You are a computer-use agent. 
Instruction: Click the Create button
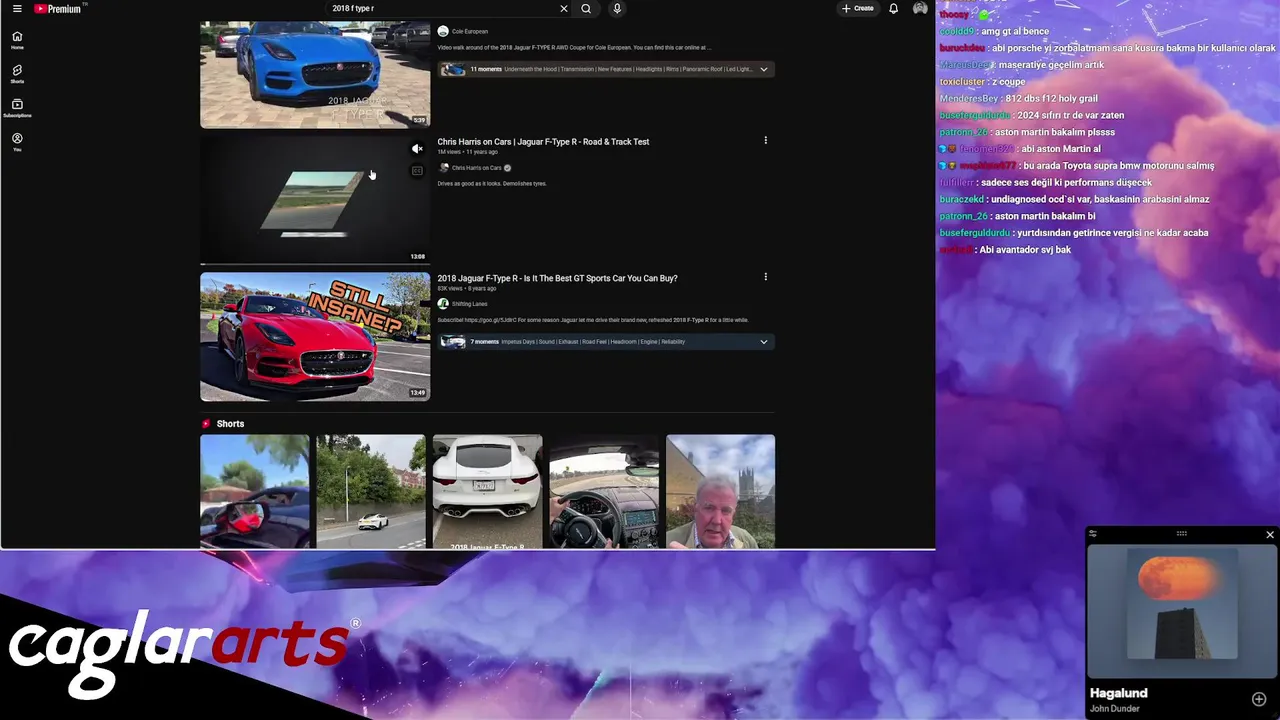tap(858, 9)
